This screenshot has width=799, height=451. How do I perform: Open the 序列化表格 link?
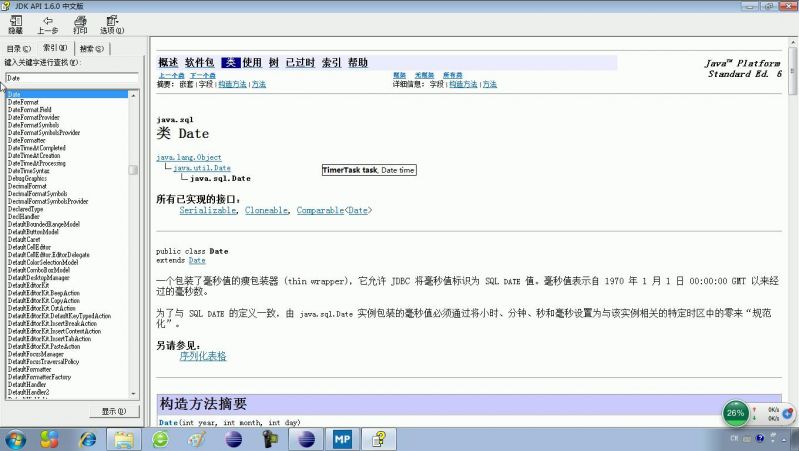(x=202, y=356)
